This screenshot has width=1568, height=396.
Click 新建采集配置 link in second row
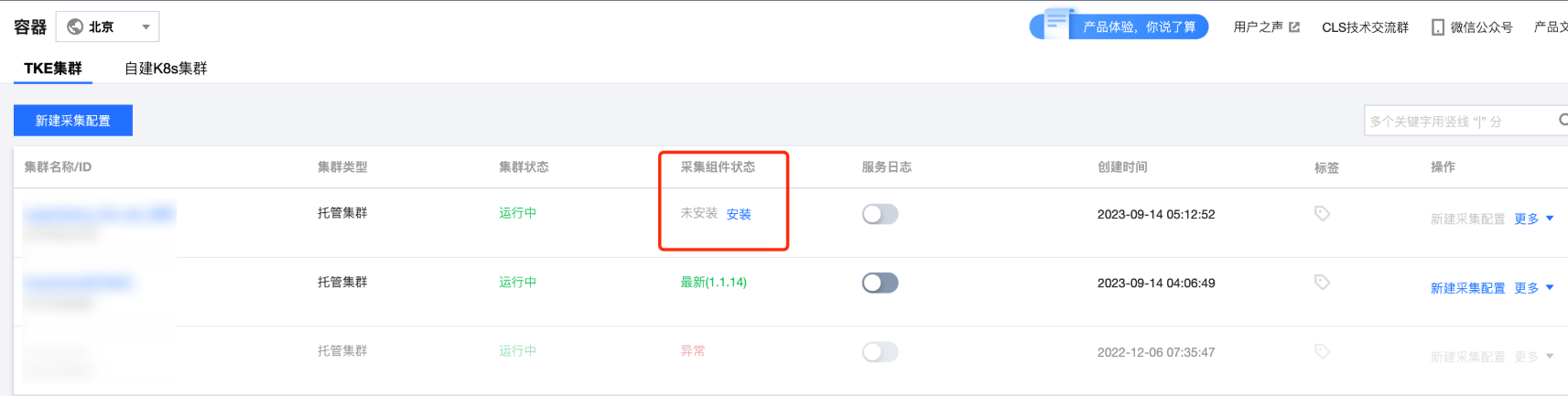tap(1467, 288)
